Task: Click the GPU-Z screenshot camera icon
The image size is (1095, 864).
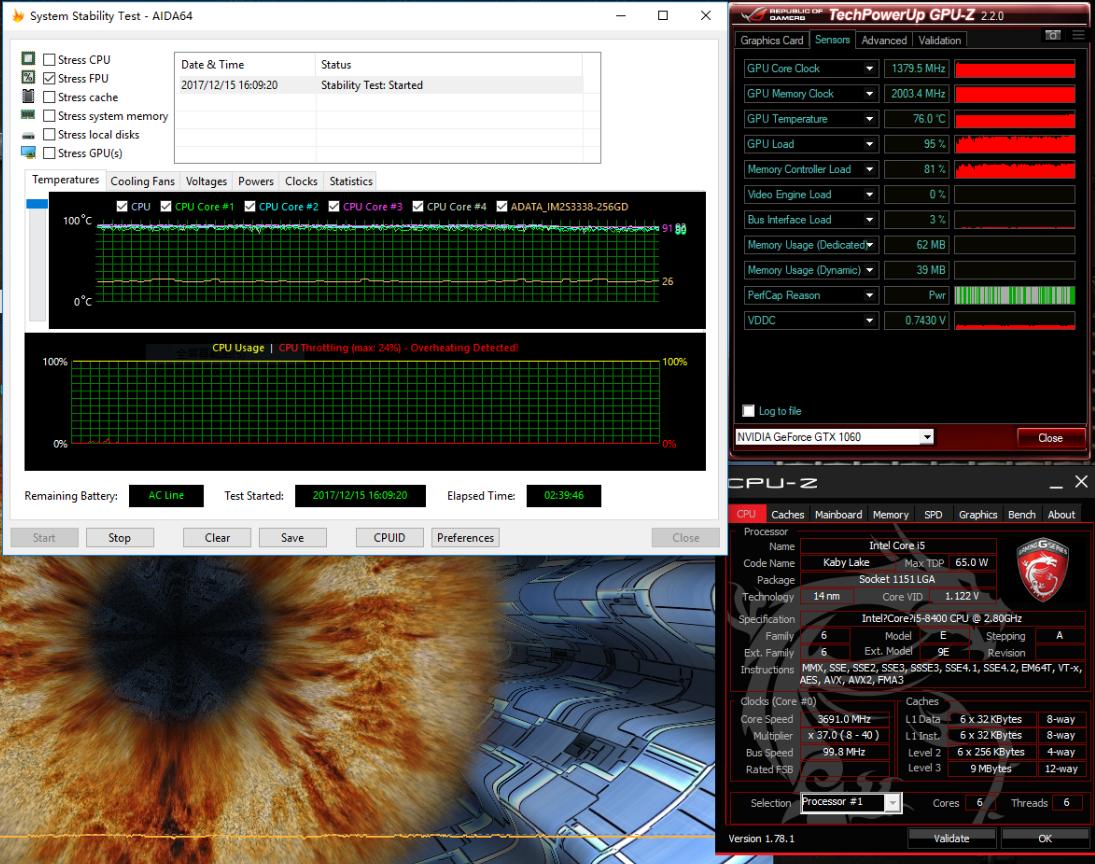Action: pyautogui.click(x=1052, y=35)
